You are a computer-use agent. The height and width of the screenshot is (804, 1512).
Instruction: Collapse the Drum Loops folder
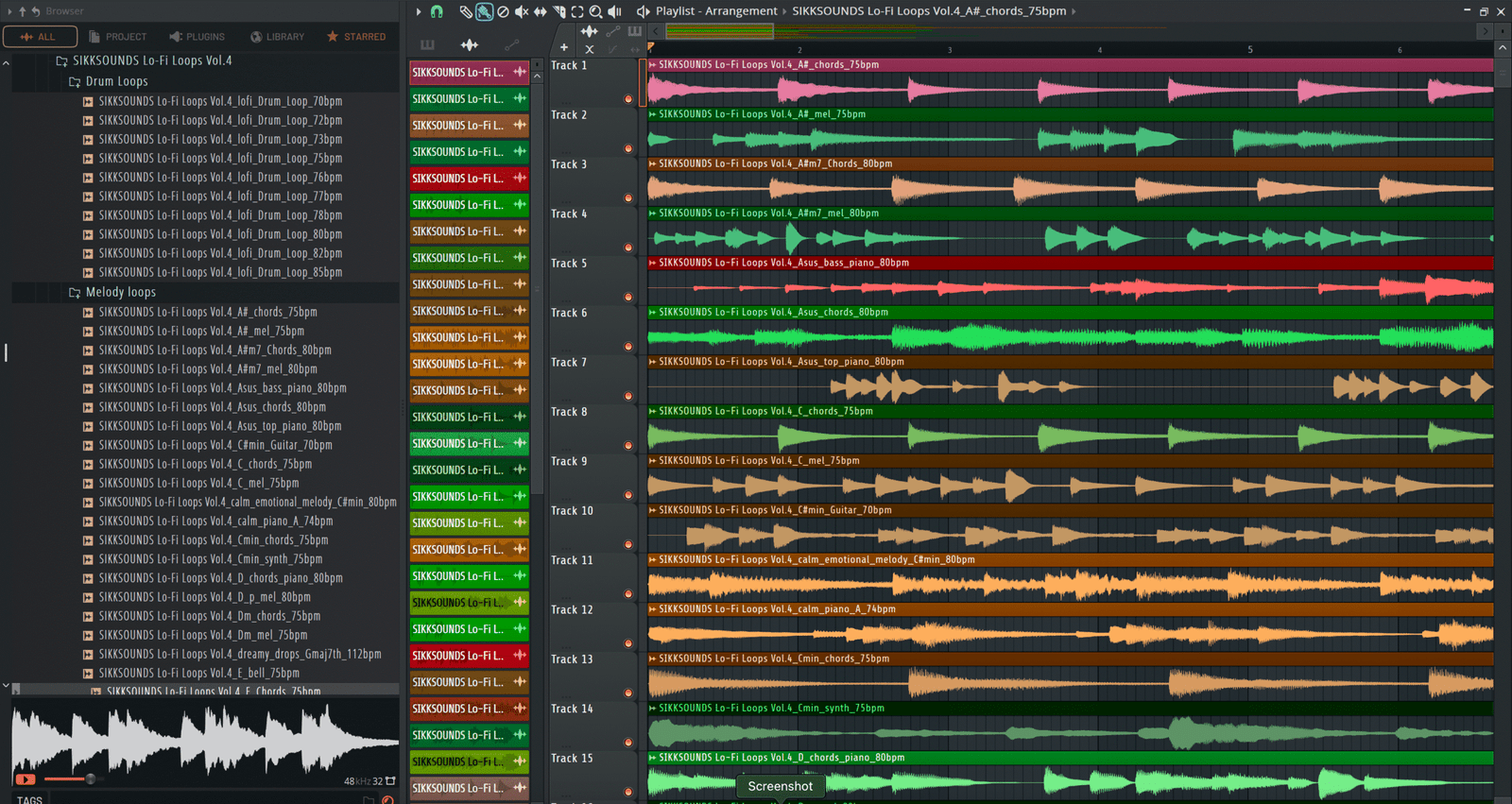108,81
